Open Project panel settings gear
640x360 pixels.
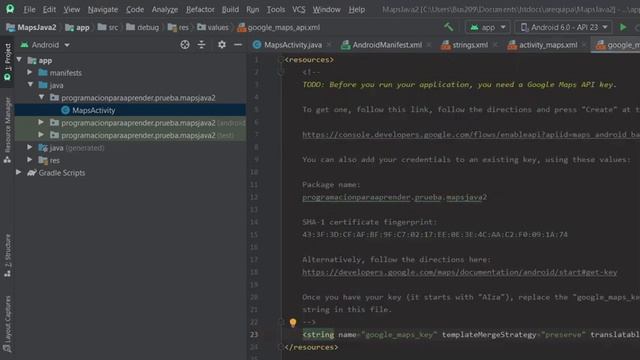tap(222, 44)
